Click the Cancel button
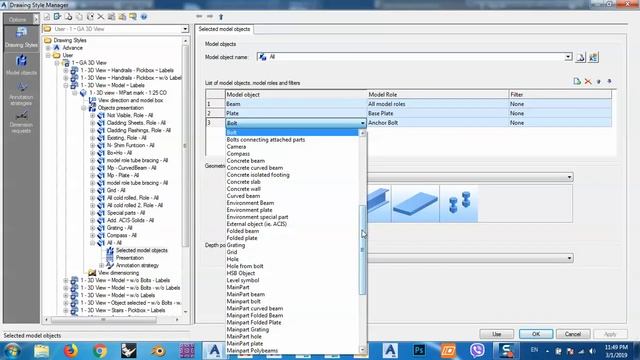The image size is (640, 360). [x=573, y=334]
